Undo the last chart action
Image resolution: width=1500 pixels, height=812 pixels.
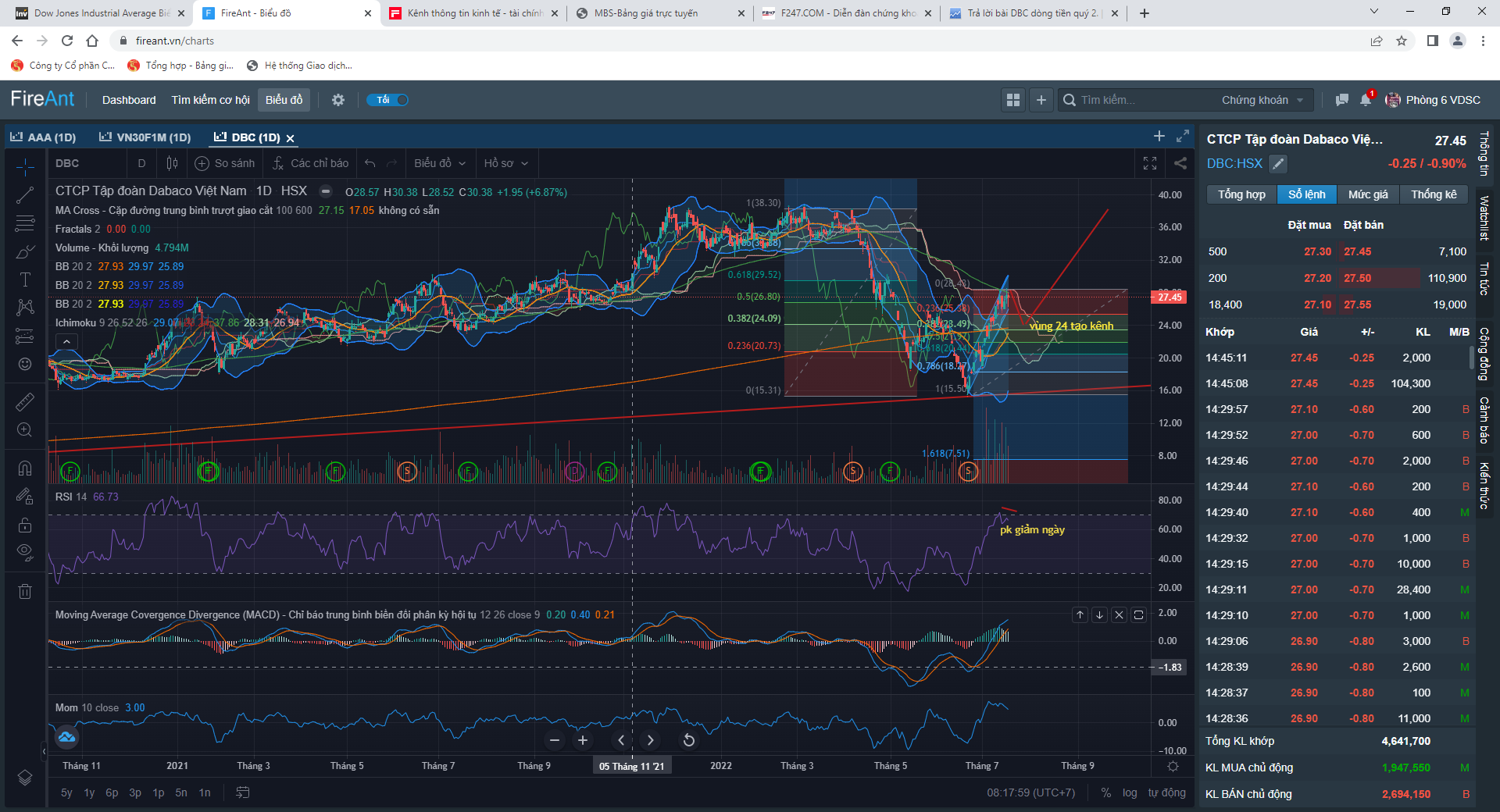pyautogui.click(x=370, y=163)
